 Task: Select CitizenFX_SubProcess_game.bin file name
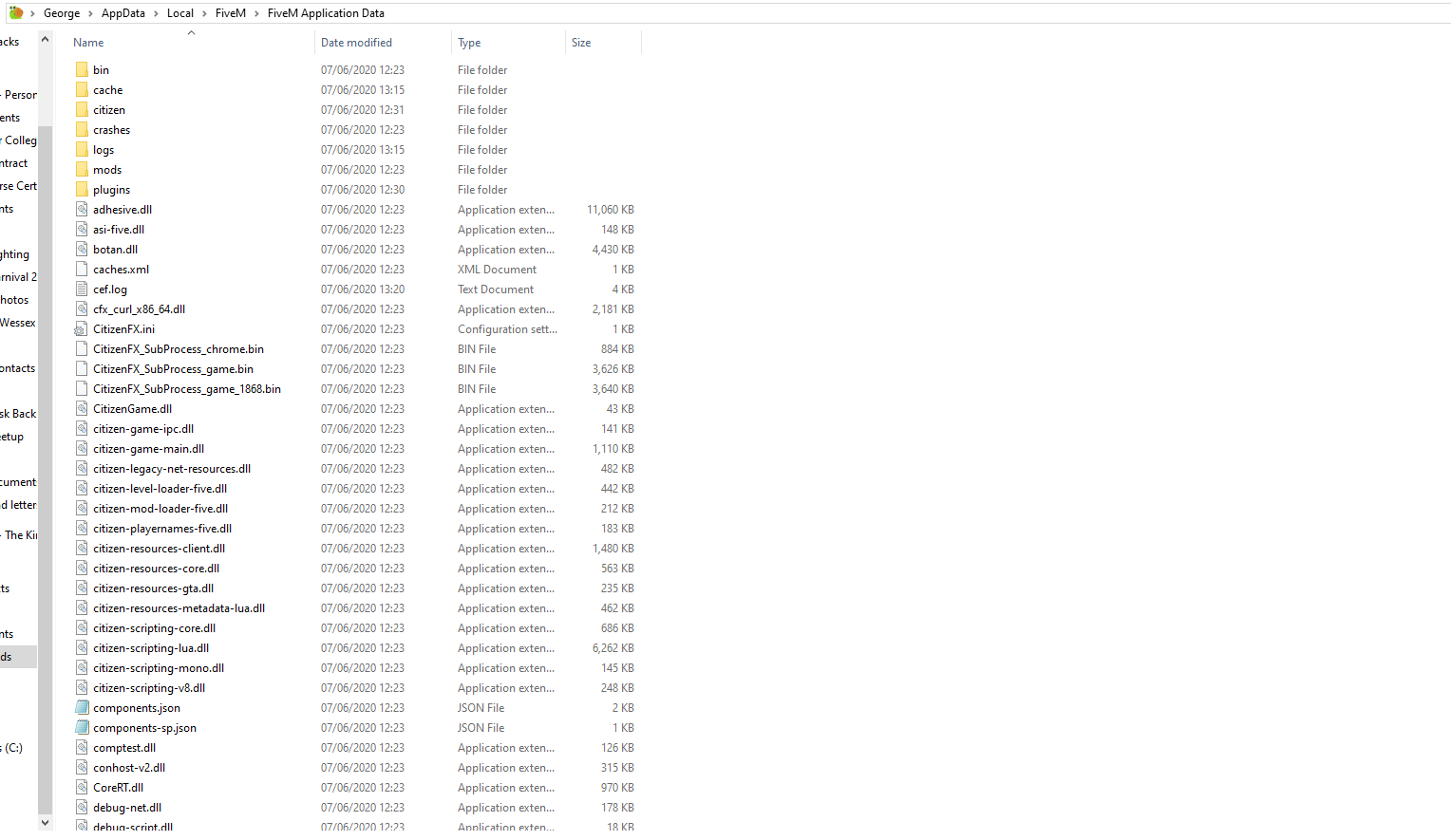[x=173, y=368]
